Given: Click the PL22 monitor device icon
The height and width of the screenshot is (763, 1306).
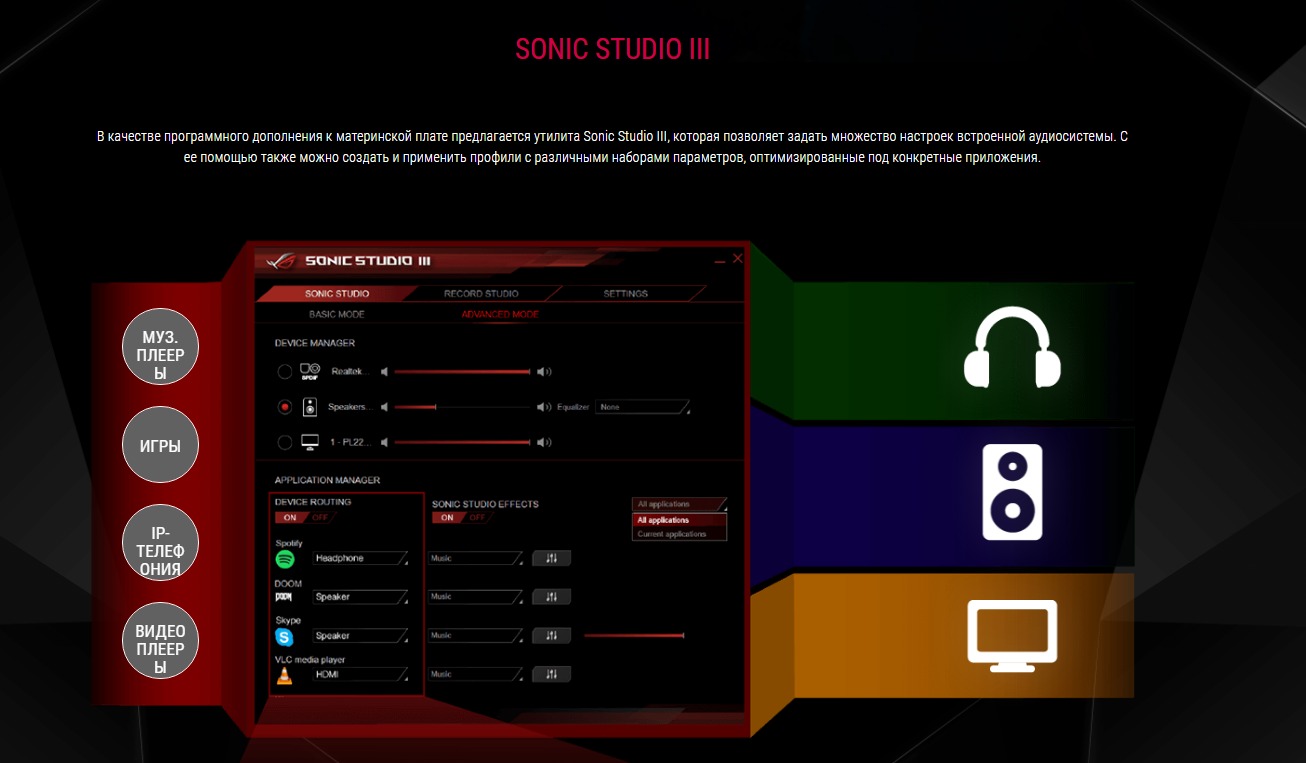Looking at the screenshot, I should point(310,442).
